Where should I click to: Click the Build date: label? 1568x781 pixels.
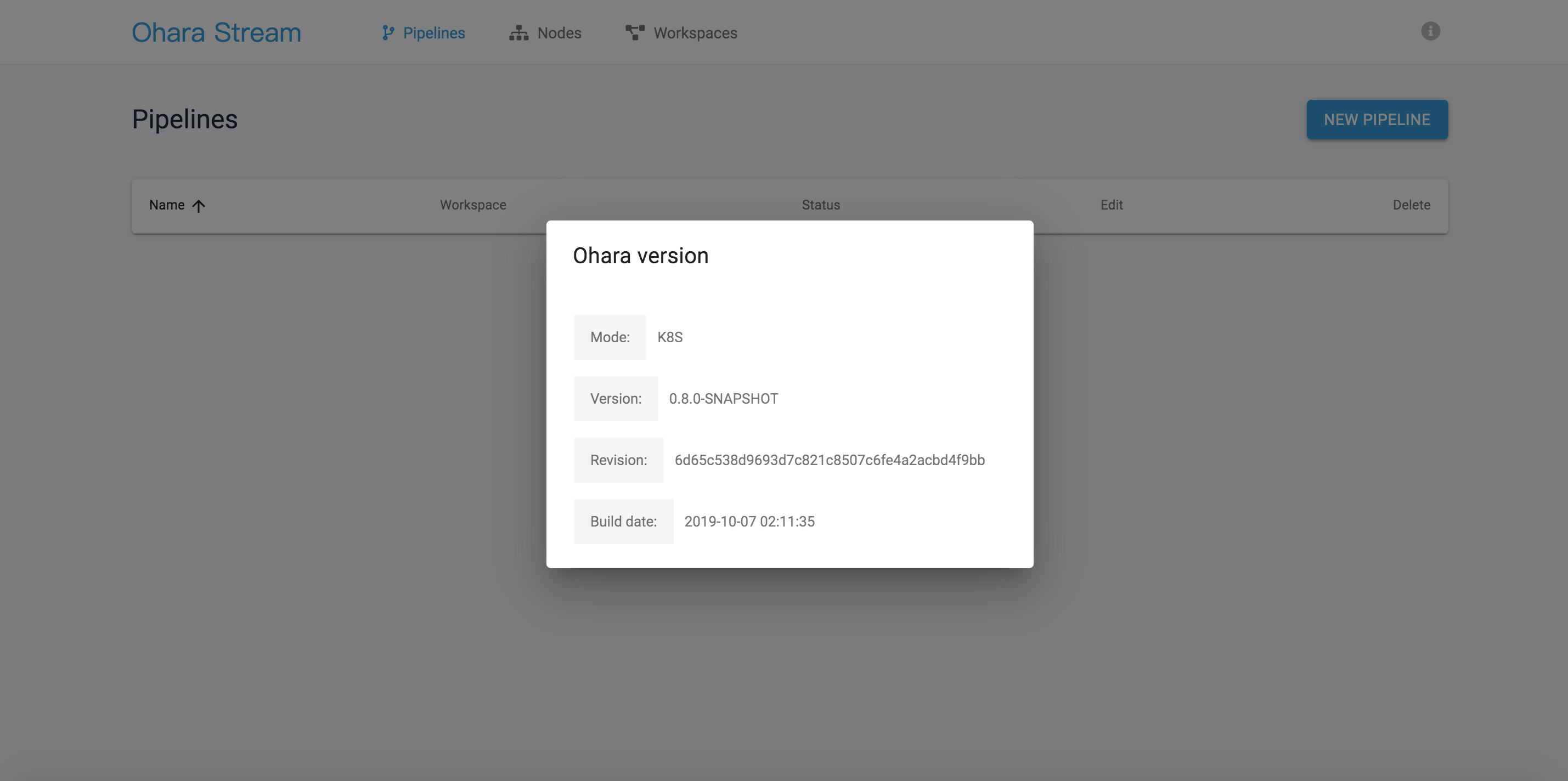(x=623, y=522)
